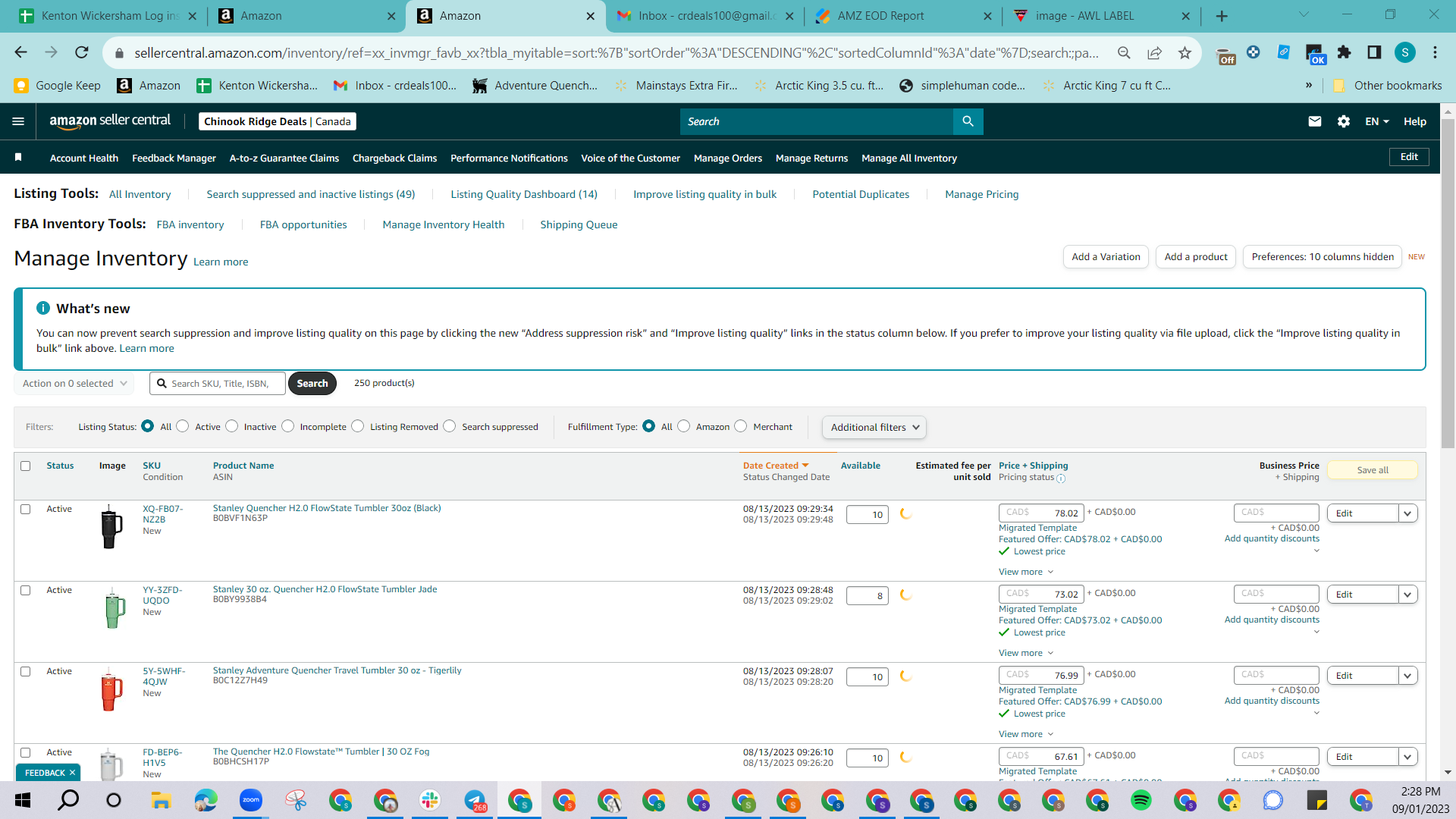Viewport: 1456px width, 819px height.
Task: Select checkbox for Tigerlily tumbler row
Action: pyautogui.click(x=26, y=671)
